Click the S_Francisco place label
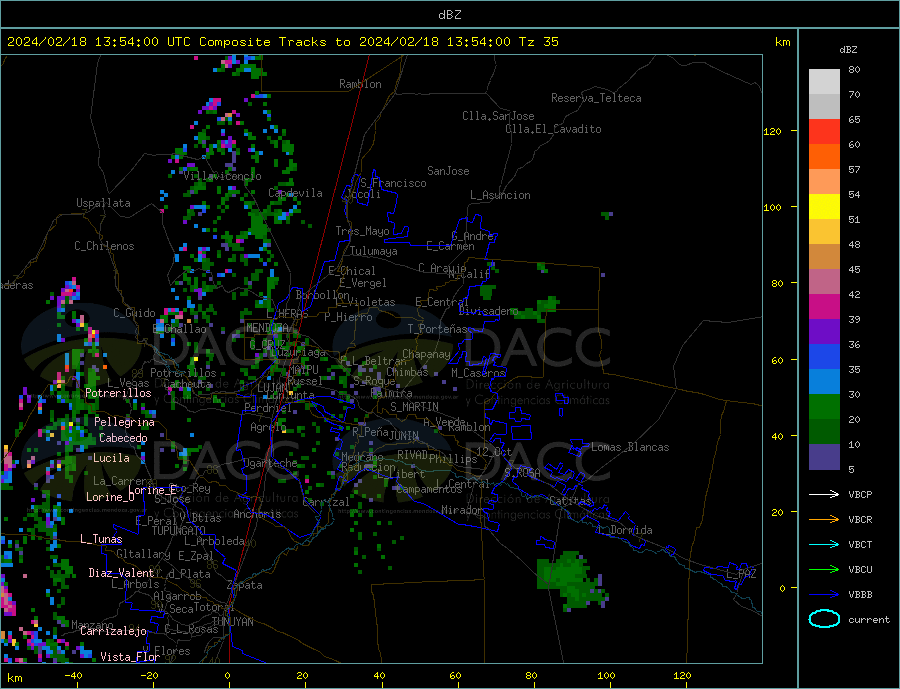Image resolution: width=900 pixels, height=689 pixels. (x=393, y=183)
